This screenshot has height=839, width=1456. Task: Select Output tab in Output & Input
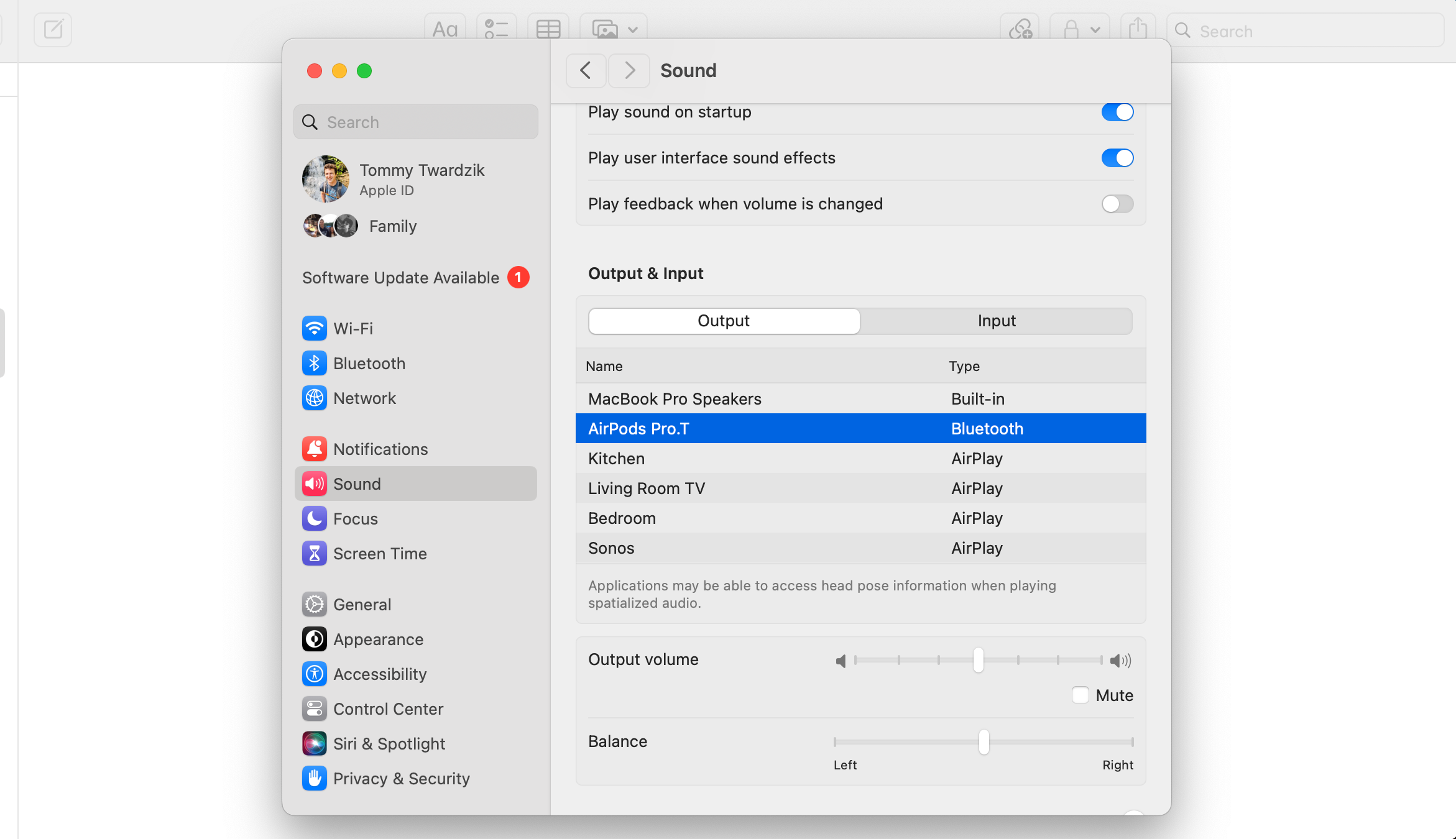(x=723, y=320)
